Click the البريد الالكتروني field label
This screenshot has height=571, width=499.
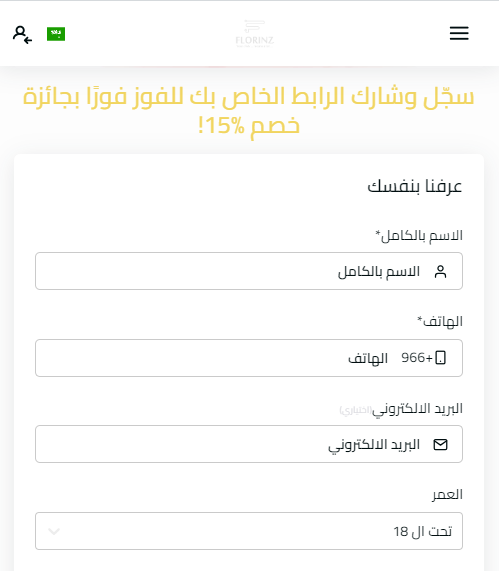417,409
